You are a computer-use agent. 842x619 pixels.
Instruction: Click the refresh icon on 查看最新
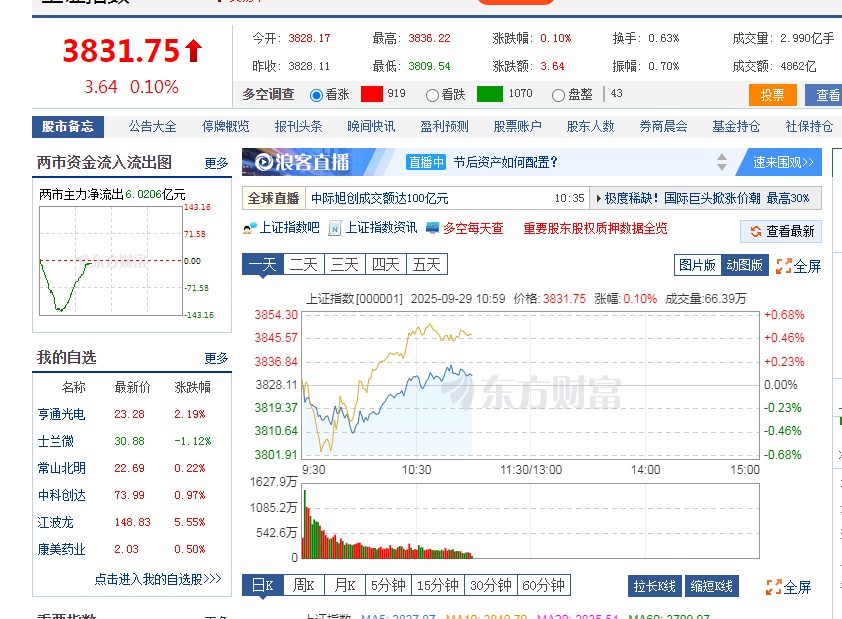click(x=756, y=230)
